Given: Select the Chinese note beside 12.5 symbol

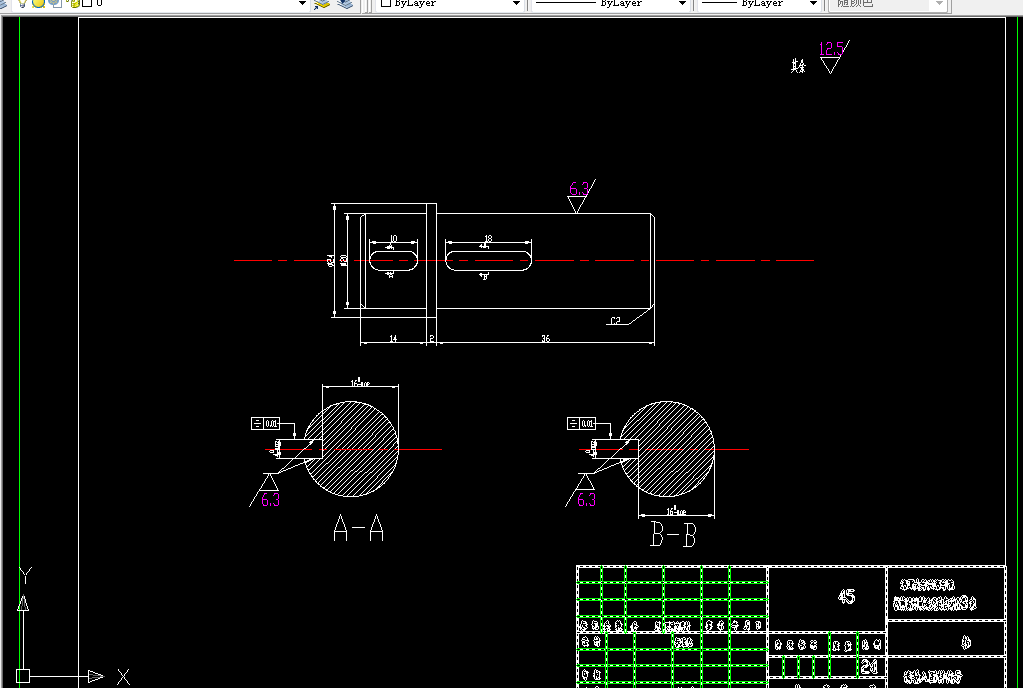Looking at the screenshot, I should (x=798, y=65).
